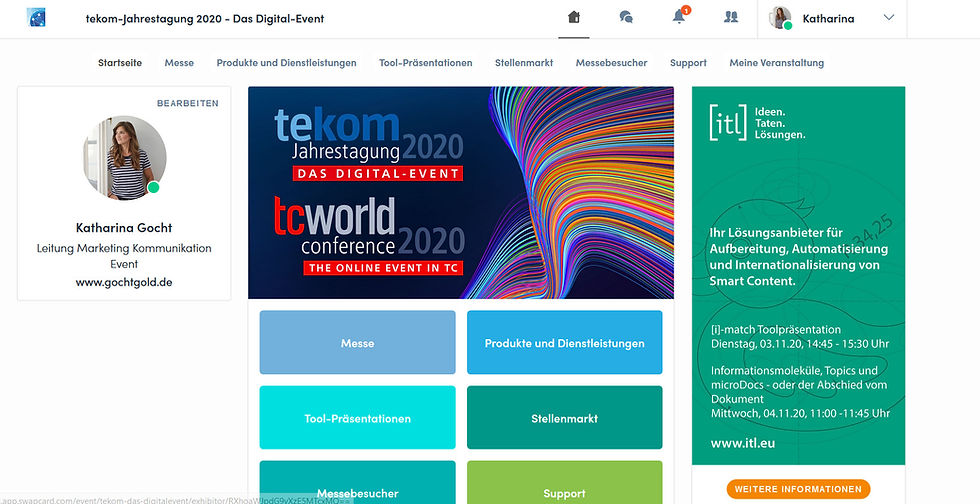Click Katharina username in header
980x504 pixels.
tap(828, 19)
